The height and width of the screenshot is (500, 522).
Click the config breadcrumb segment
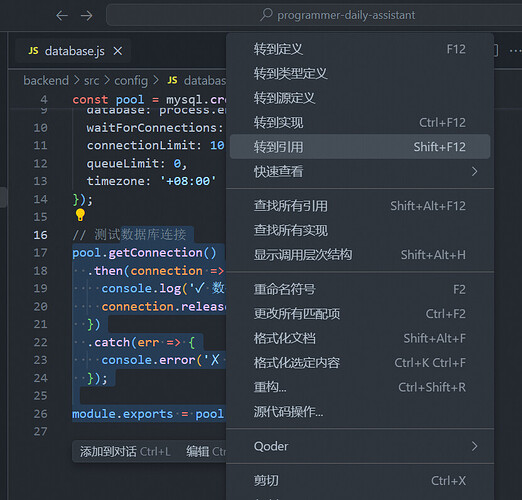(131, 80)
